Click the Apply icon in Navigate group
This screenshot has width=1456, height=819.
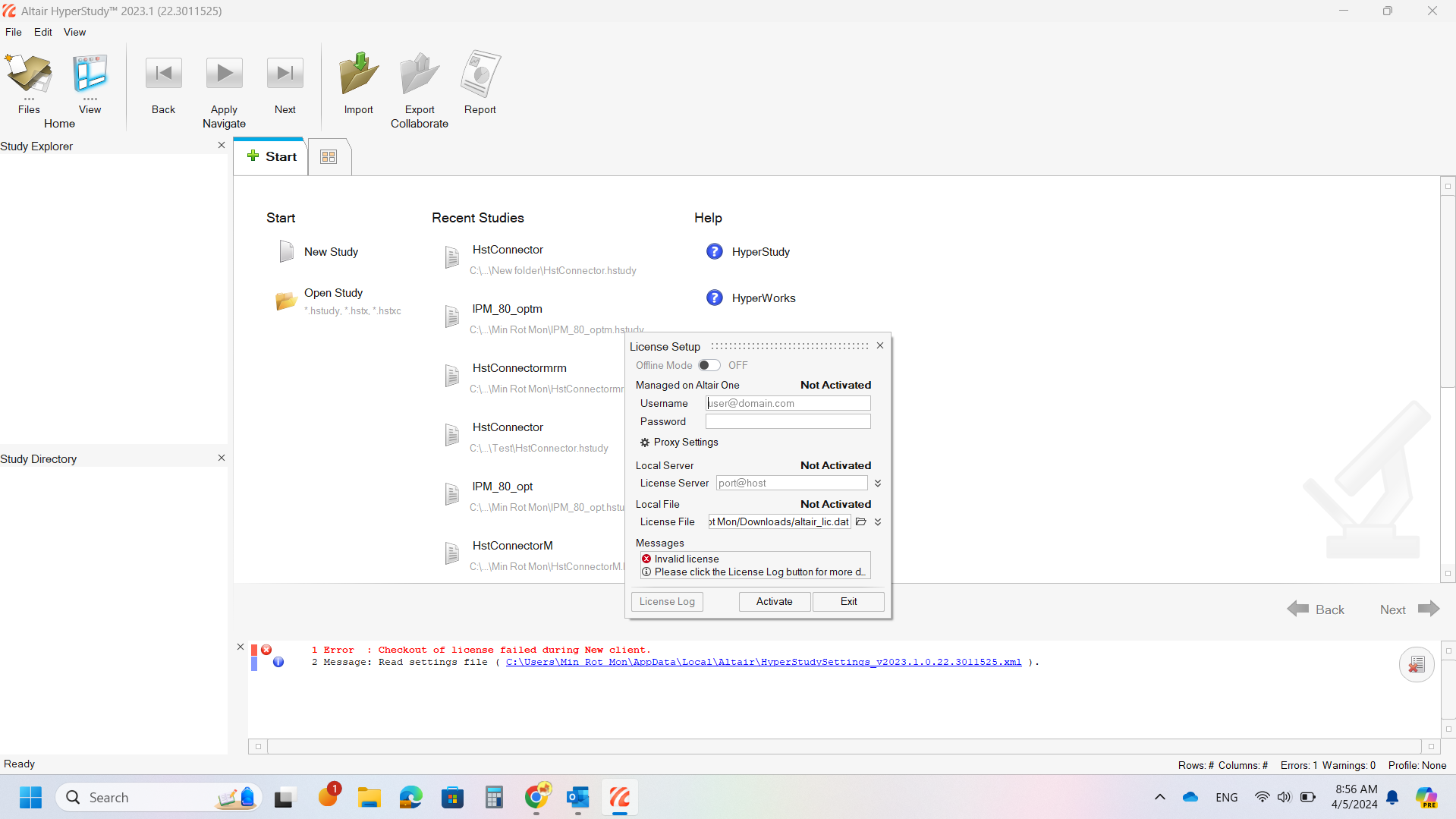point(224,72)
